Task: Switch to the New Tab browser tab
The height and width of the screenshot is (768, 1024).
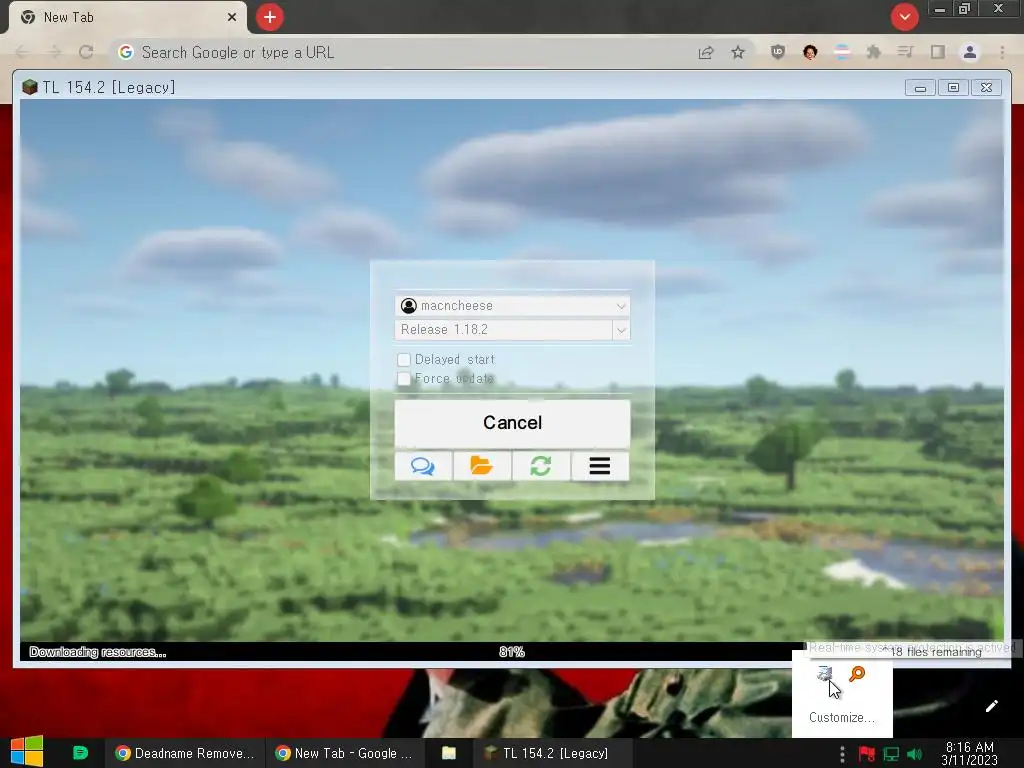Action: coord(127,18)
